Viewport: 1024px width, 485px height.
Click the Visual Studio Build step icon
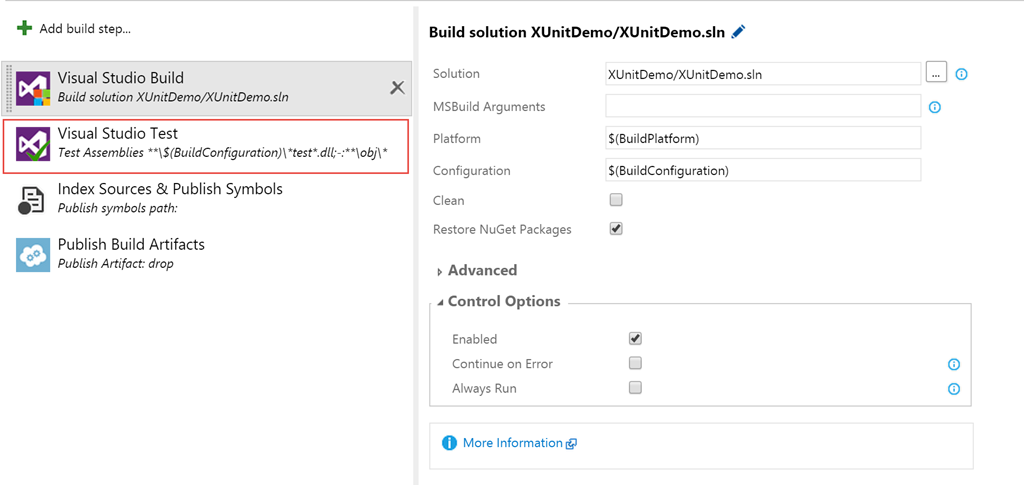click(x=33, y=88)
